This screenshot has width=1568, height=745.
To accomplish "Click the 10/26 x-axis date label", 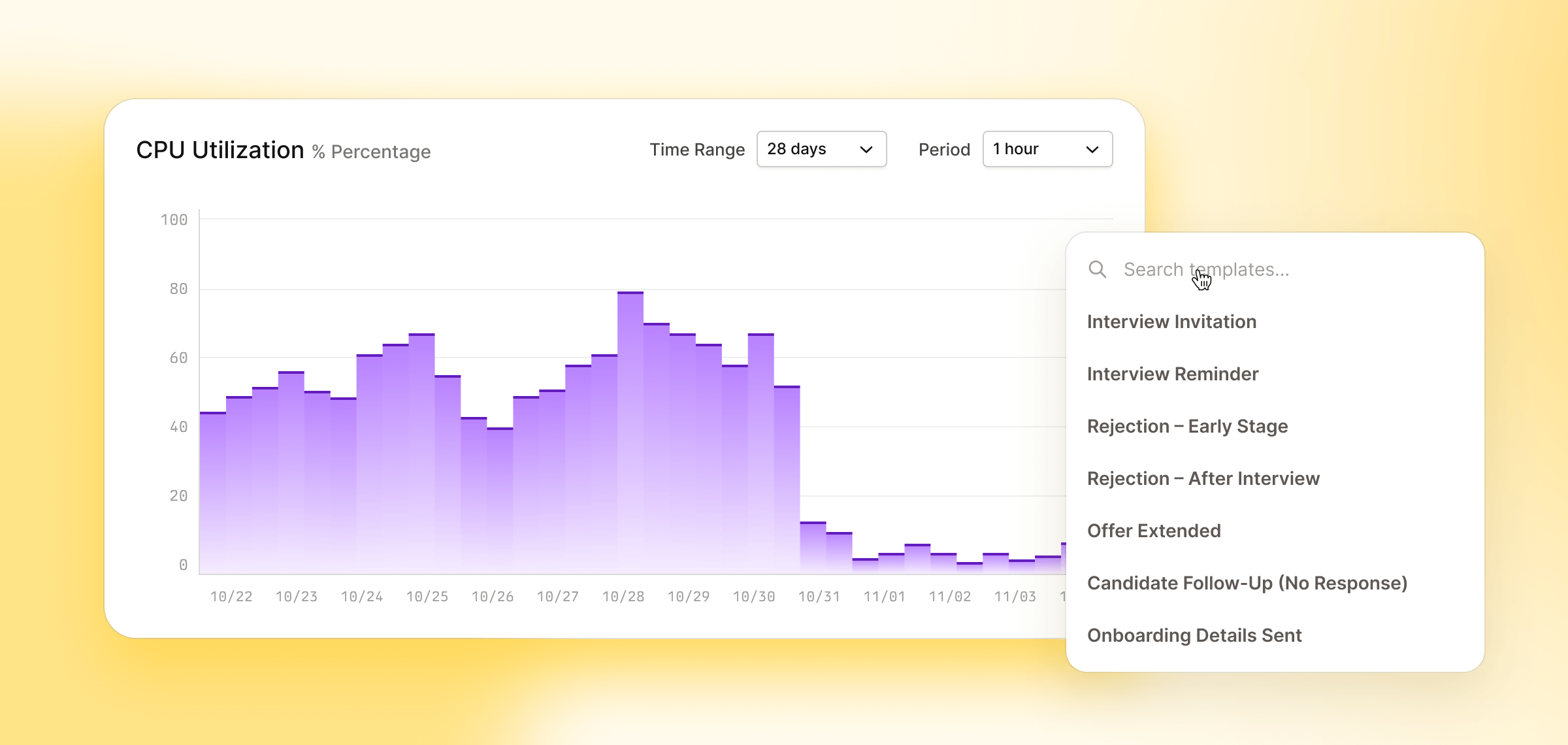I will [493, 597].
